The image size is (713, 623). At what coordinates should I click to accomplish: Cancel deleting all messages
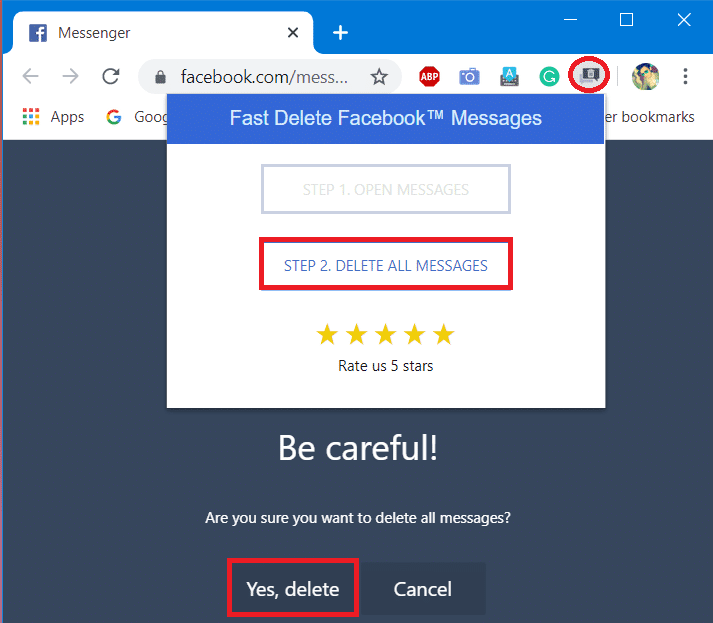click(422, 589)
